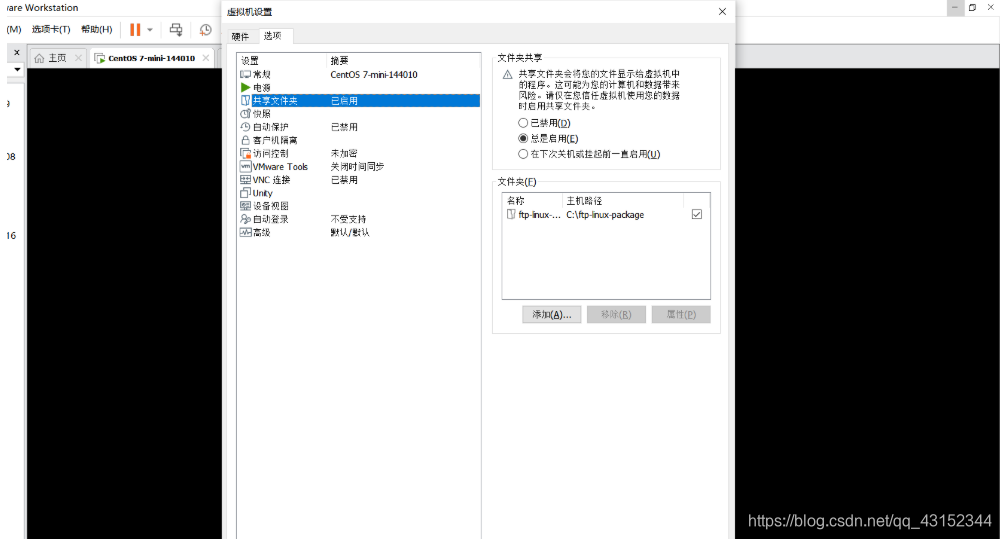
Task: Click the C:\ftp-linux-package host path
Action: point(605,215)
